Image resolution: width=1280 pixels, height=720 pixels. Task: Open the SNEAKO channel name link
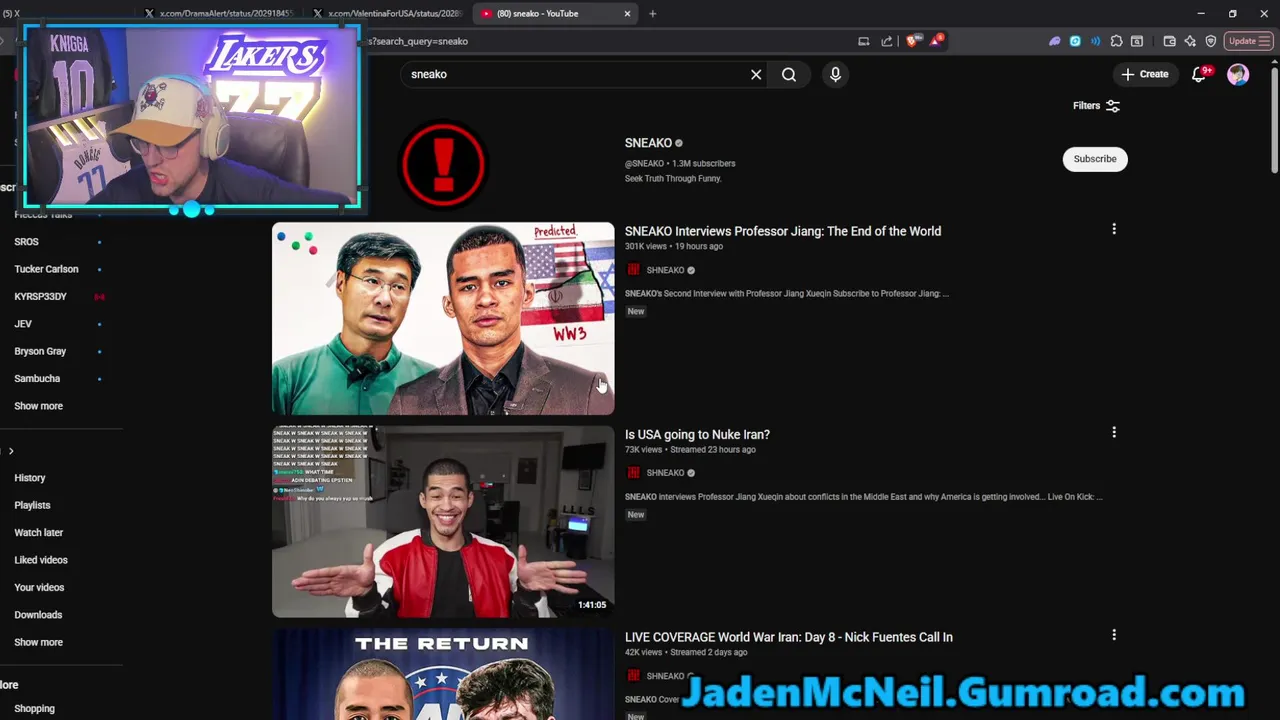click(648, 143)
